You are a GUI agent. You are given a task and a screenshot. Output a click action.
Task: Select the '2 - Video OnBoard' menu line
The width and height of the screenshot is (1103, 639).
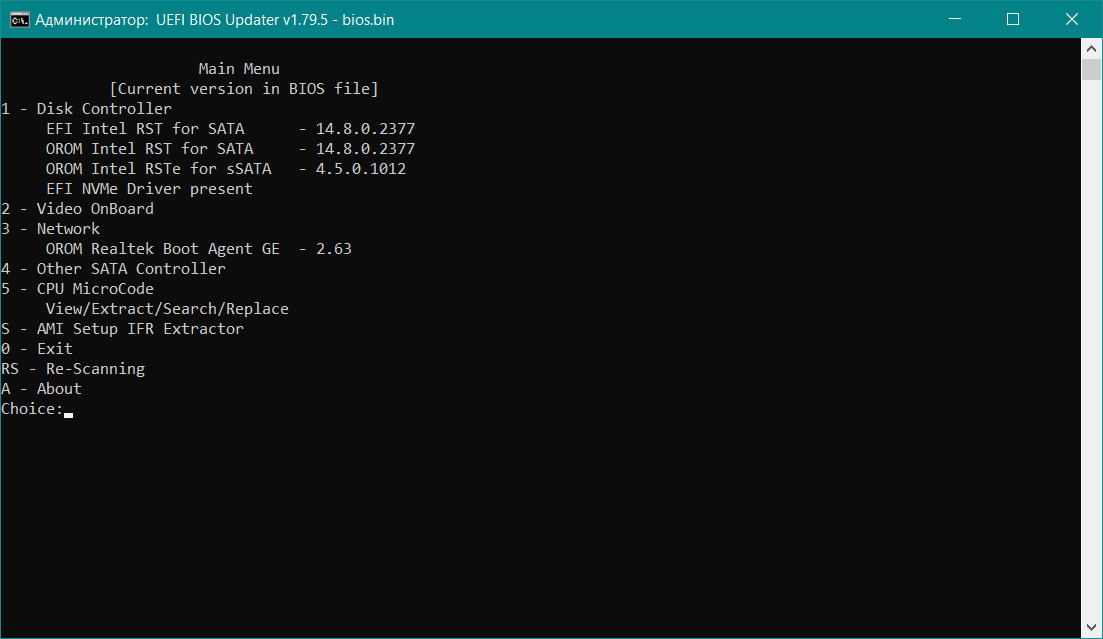tap(78, 209)
